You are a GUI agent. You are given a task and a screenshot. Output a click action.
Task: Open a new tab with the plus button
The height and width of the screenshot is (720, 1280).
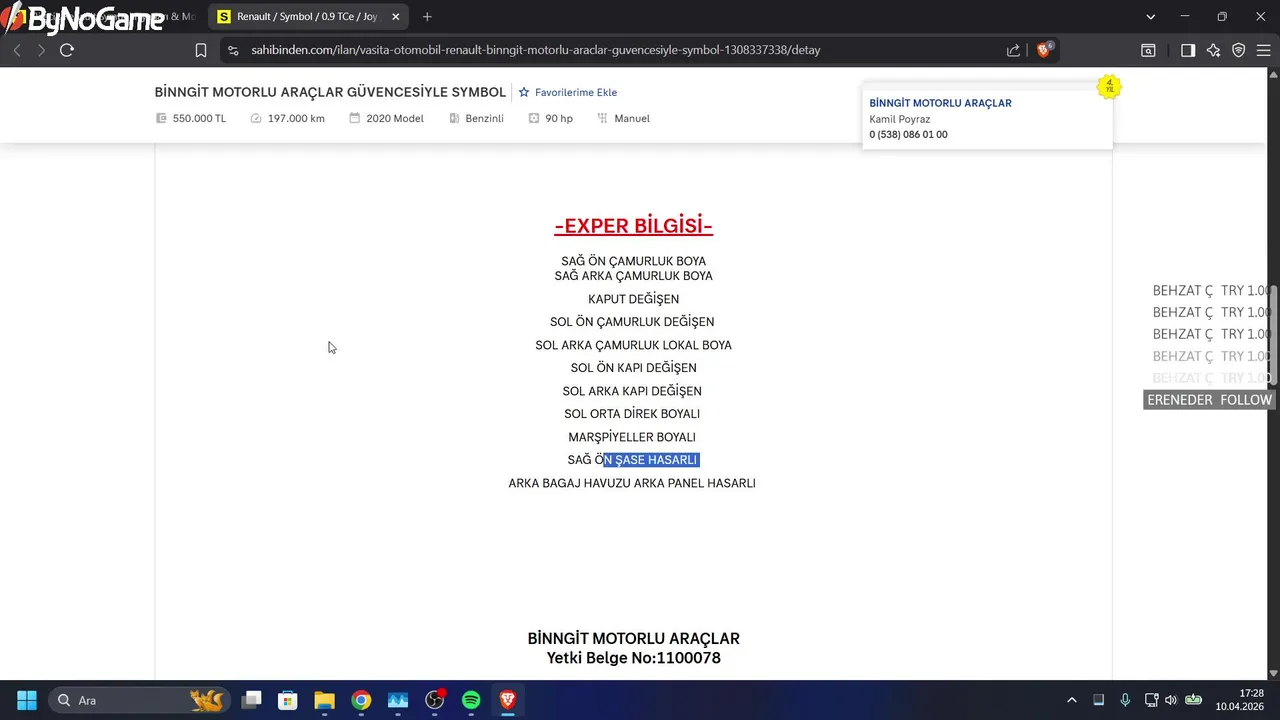point(427,17)
